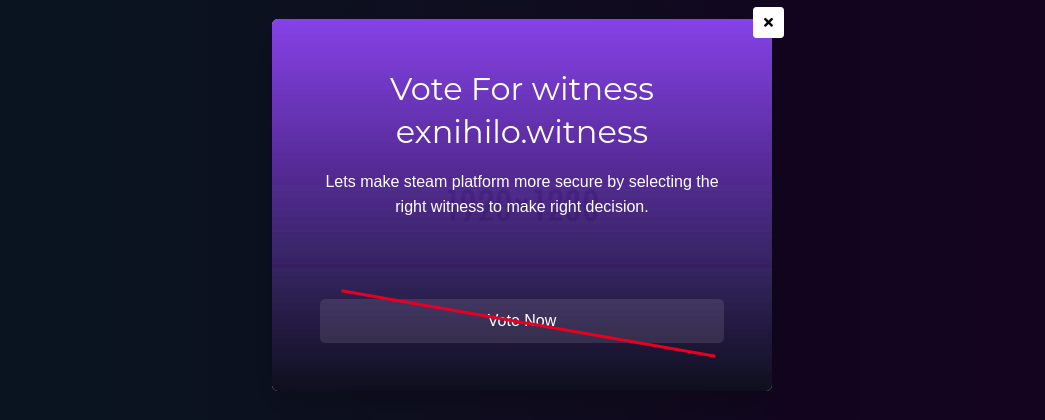The width and height of the screenshot is (1045, 420).
Task: Click the Vote Now button
Action: (x=522, y=321)
